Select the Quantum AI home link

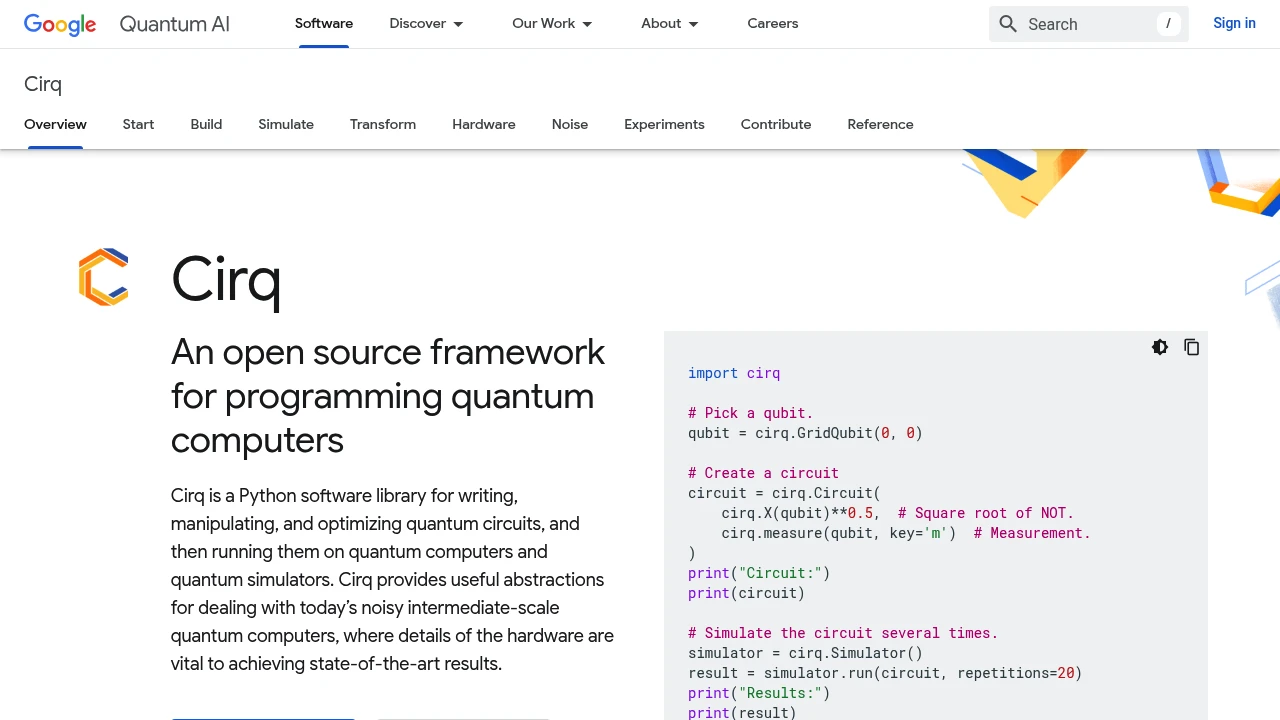click(x=174, y=24)
